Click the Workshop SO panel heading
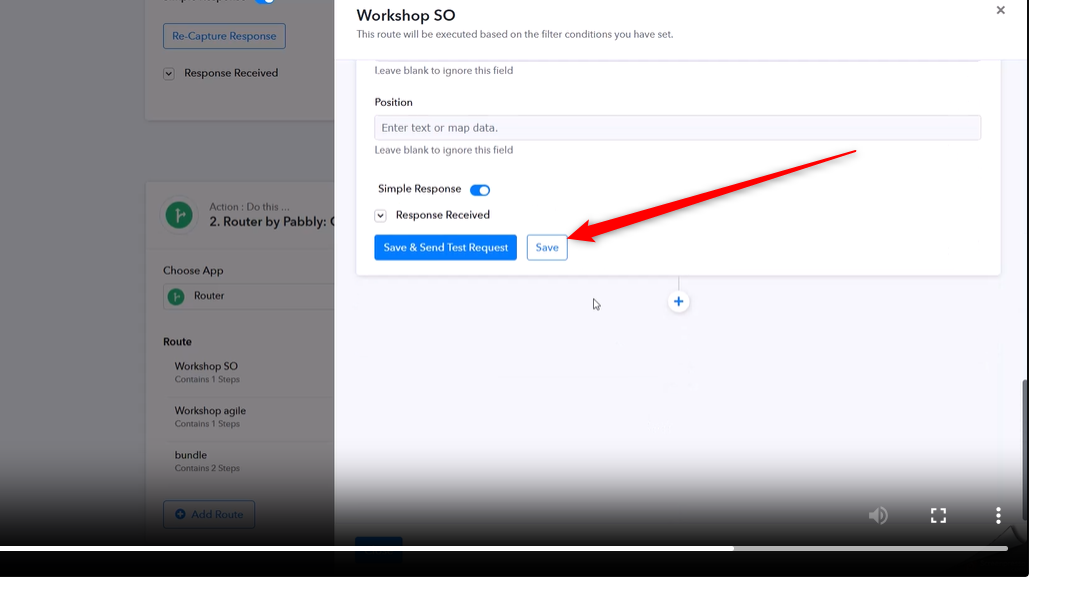Image resolution: width=1087 pixels, height=594 pixels. pos(406,15)
